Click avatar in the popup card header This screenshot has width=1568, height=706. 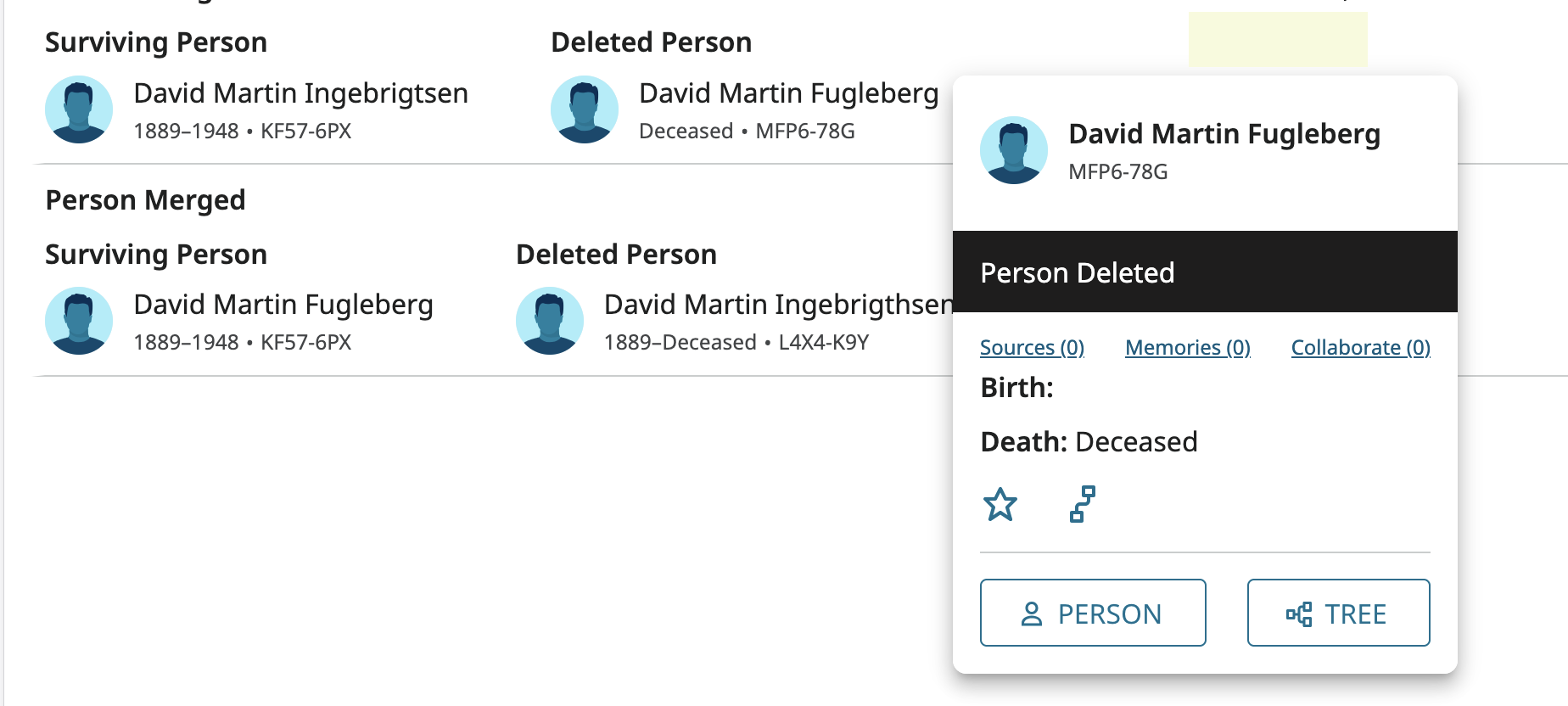[1014, 150]
